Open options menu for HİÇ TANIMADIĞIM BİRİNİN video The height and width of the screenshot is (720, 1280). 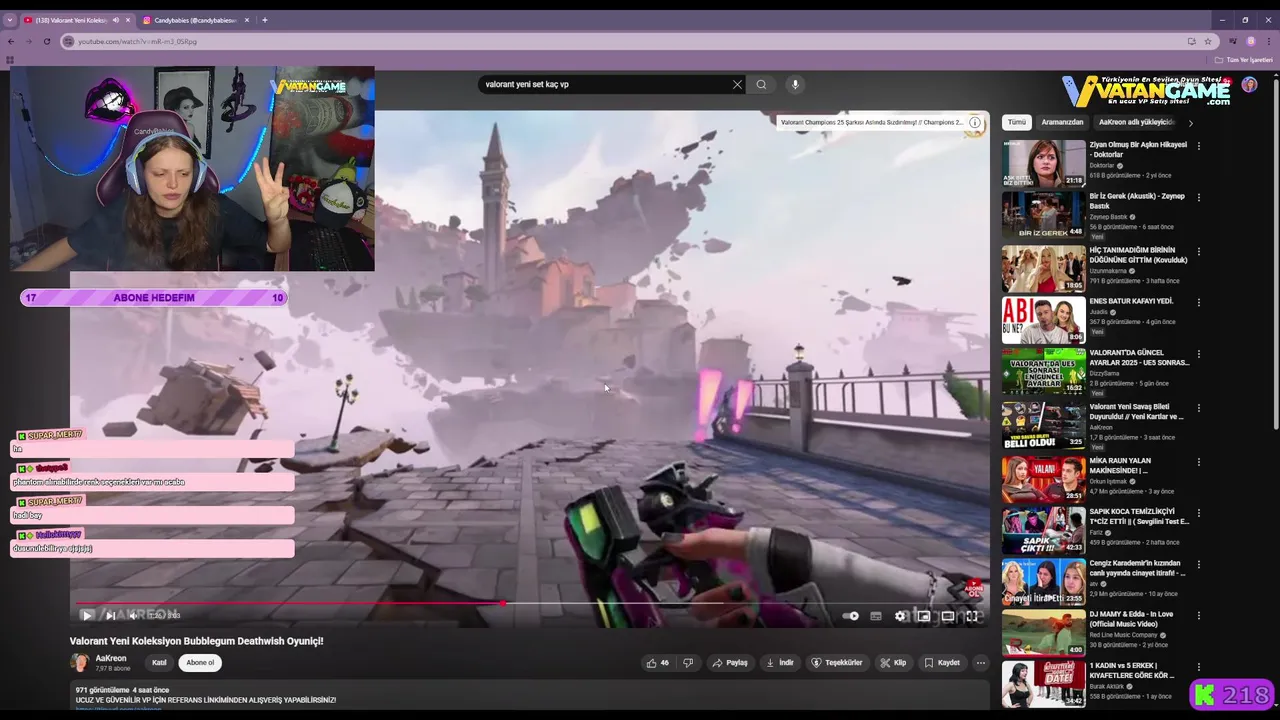click(x=1198, y=251)
